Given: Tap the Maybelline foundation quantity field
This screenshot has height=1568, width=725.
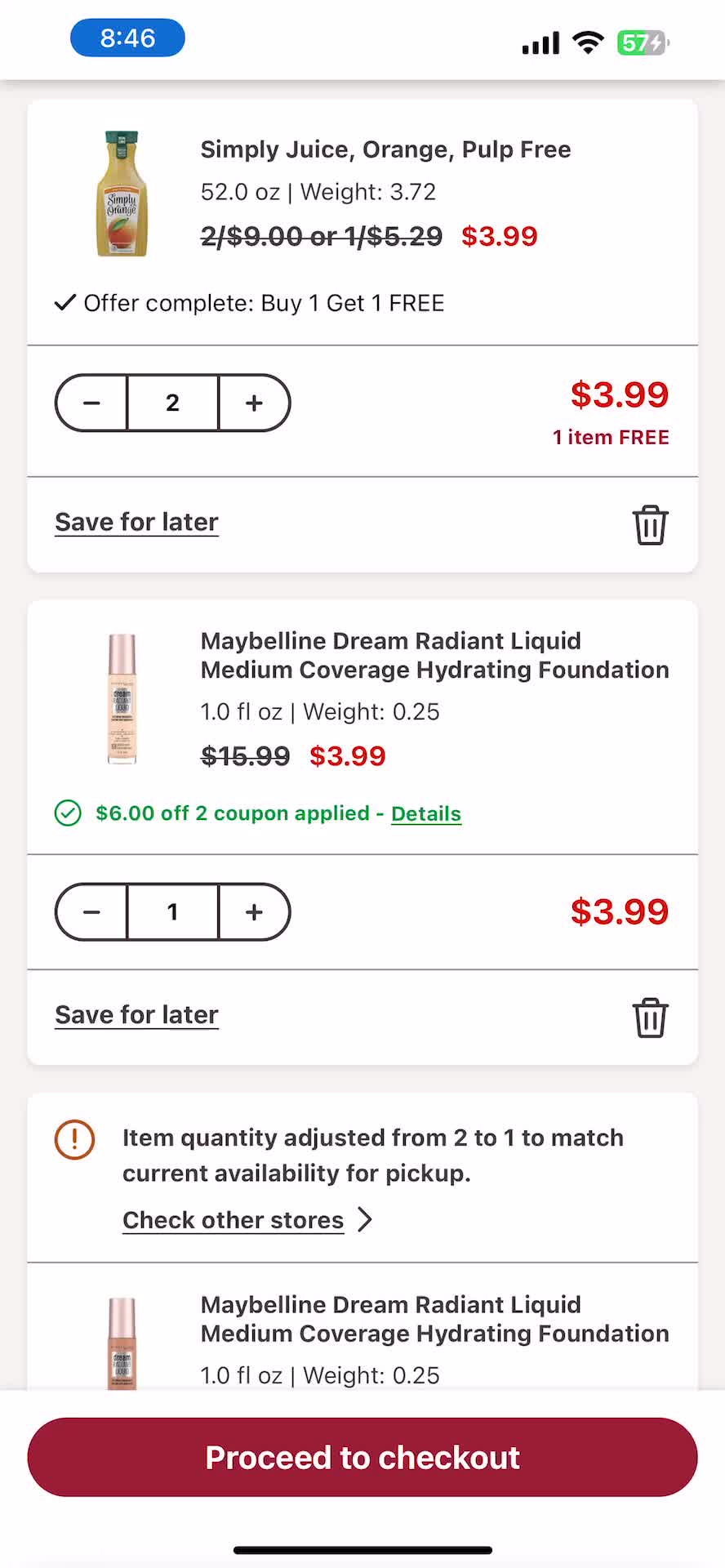Looking at the screenshot, I should pos(172,911).
